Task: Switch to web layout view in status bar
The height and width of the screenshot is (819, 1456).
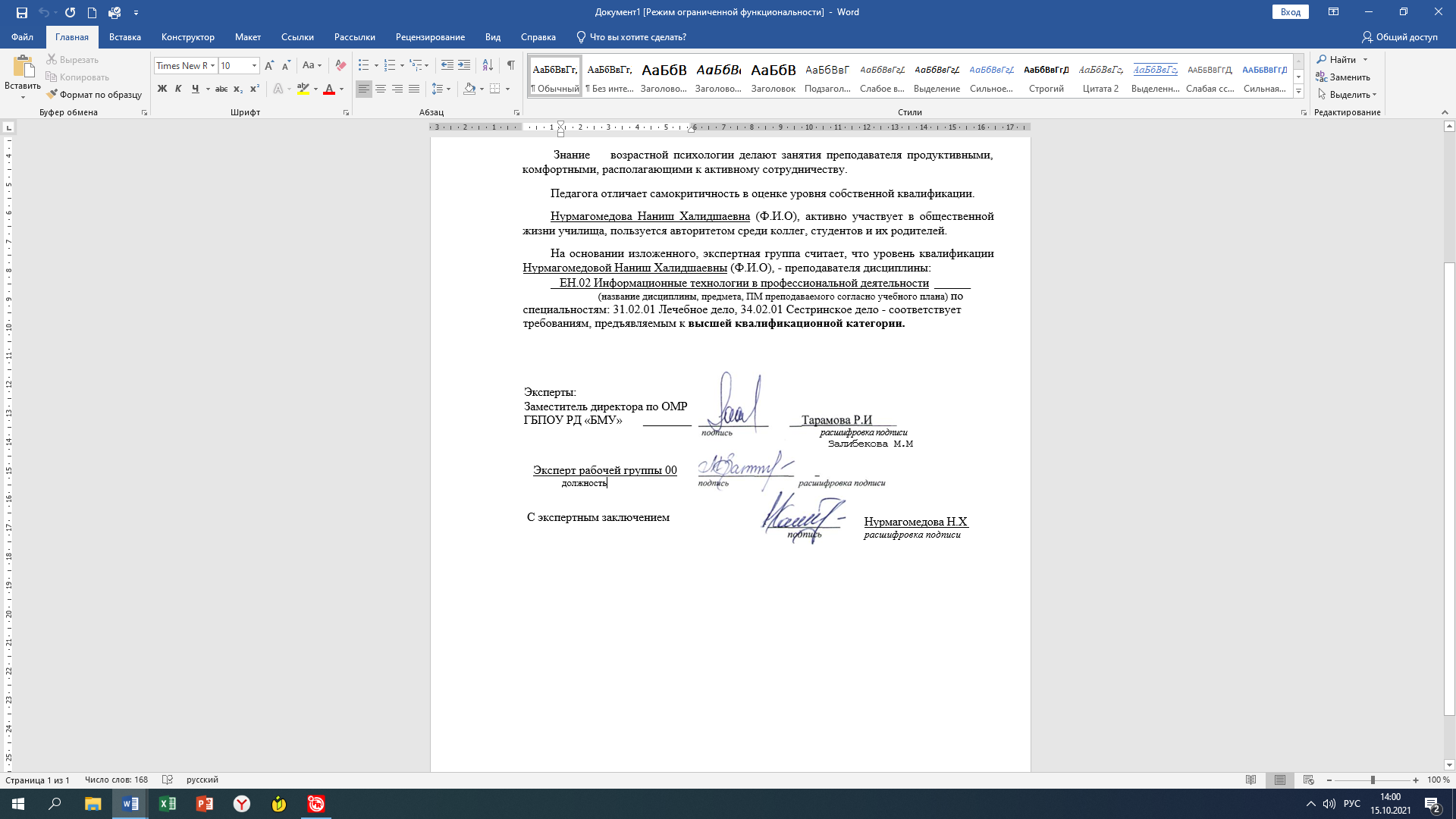Action: tap(1308, 780)
